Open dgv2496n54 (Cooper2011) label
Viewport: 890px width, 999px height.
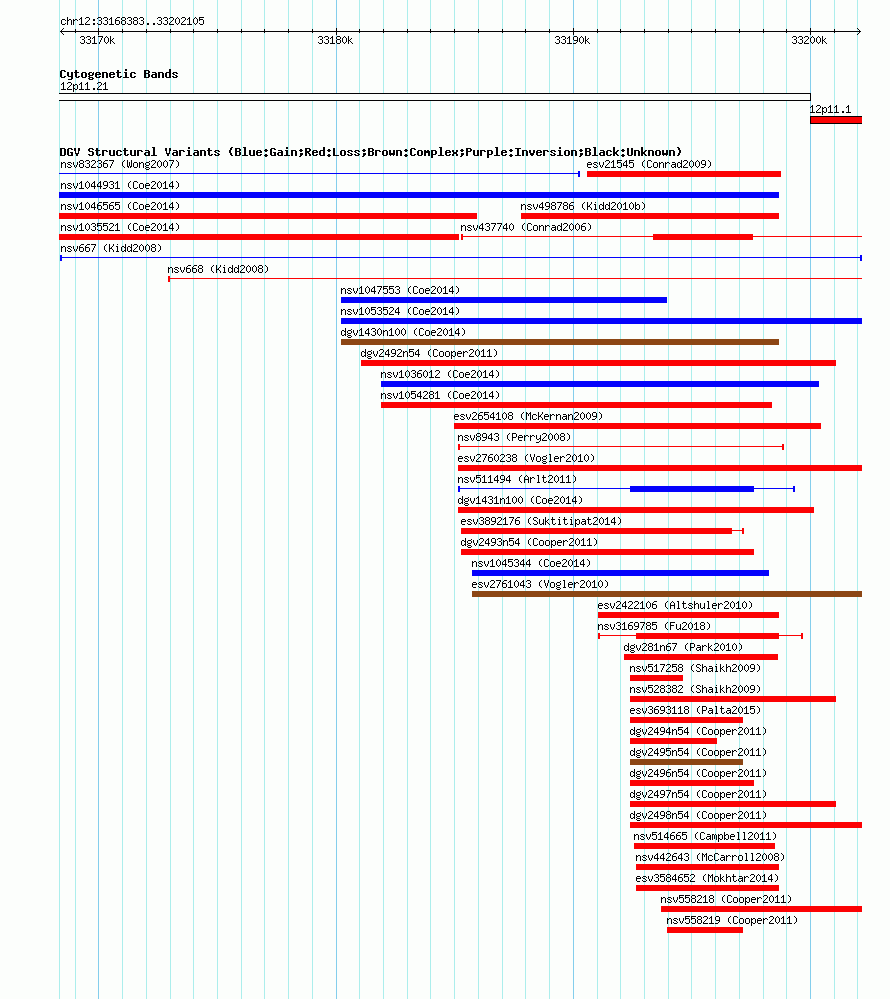click(x=698, y=774)
